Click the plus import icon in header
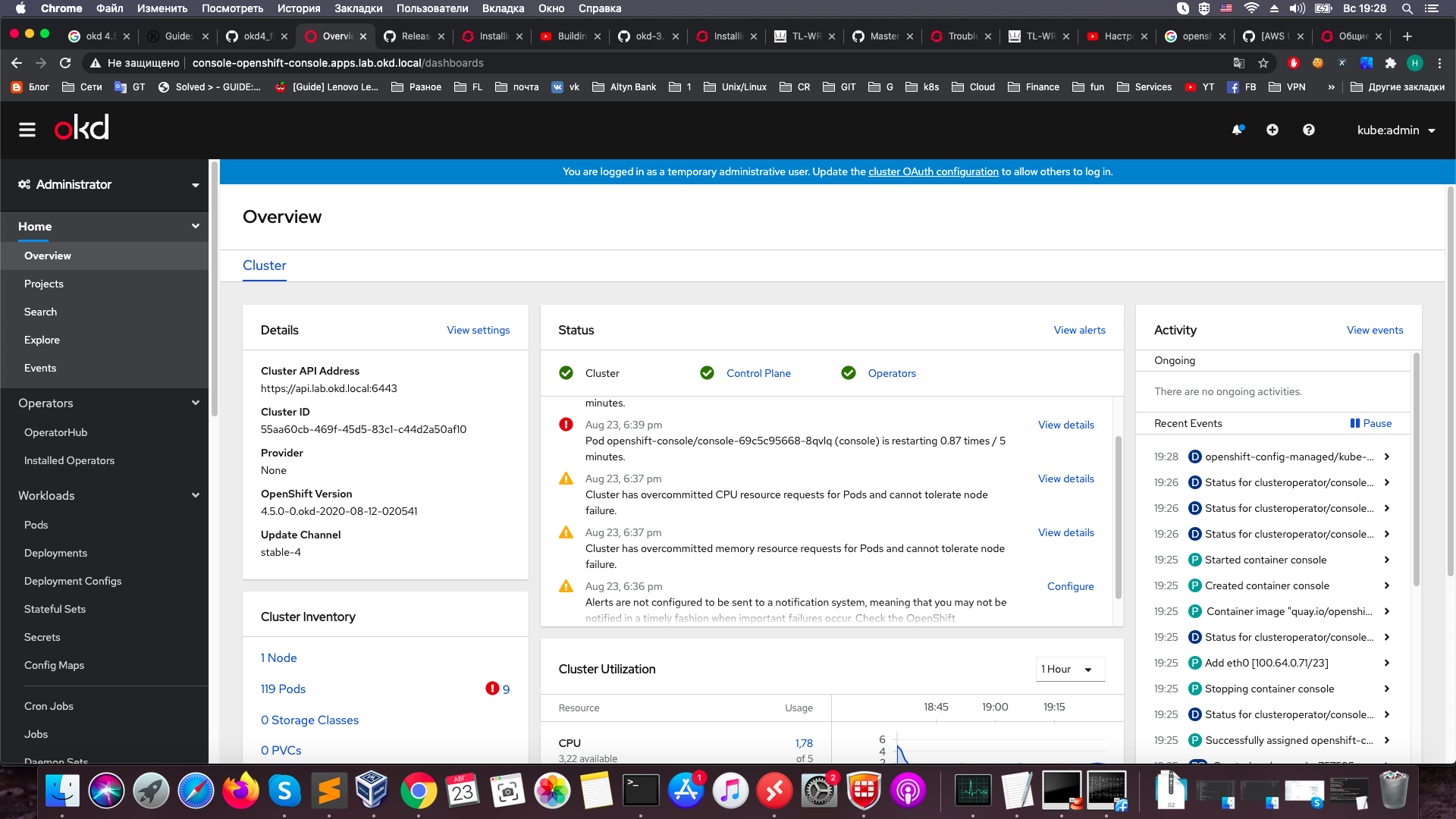This screenshot has height=819, width=1456. pos(1272,130)
